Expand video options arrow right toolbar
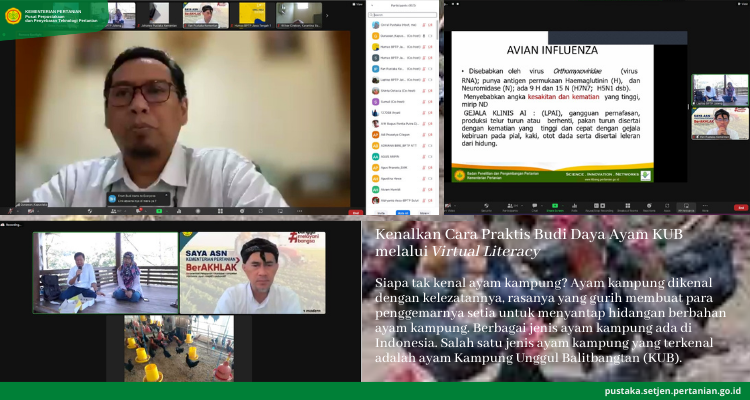This screenshot has height=400, width=750. (x=455, y=206)
